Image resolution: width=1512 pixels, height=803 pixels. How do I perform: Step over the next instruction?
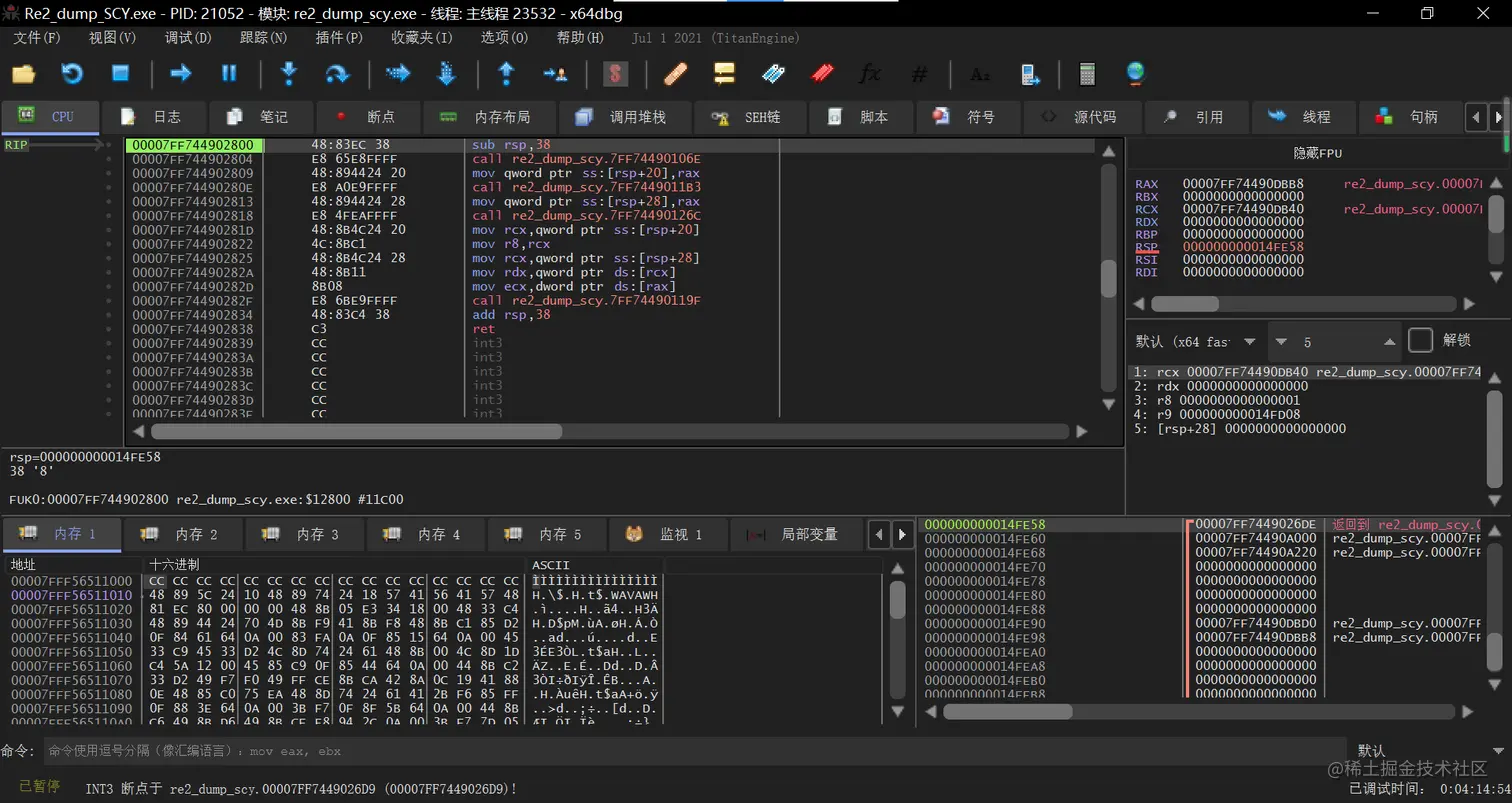click(x=337, y=73)
